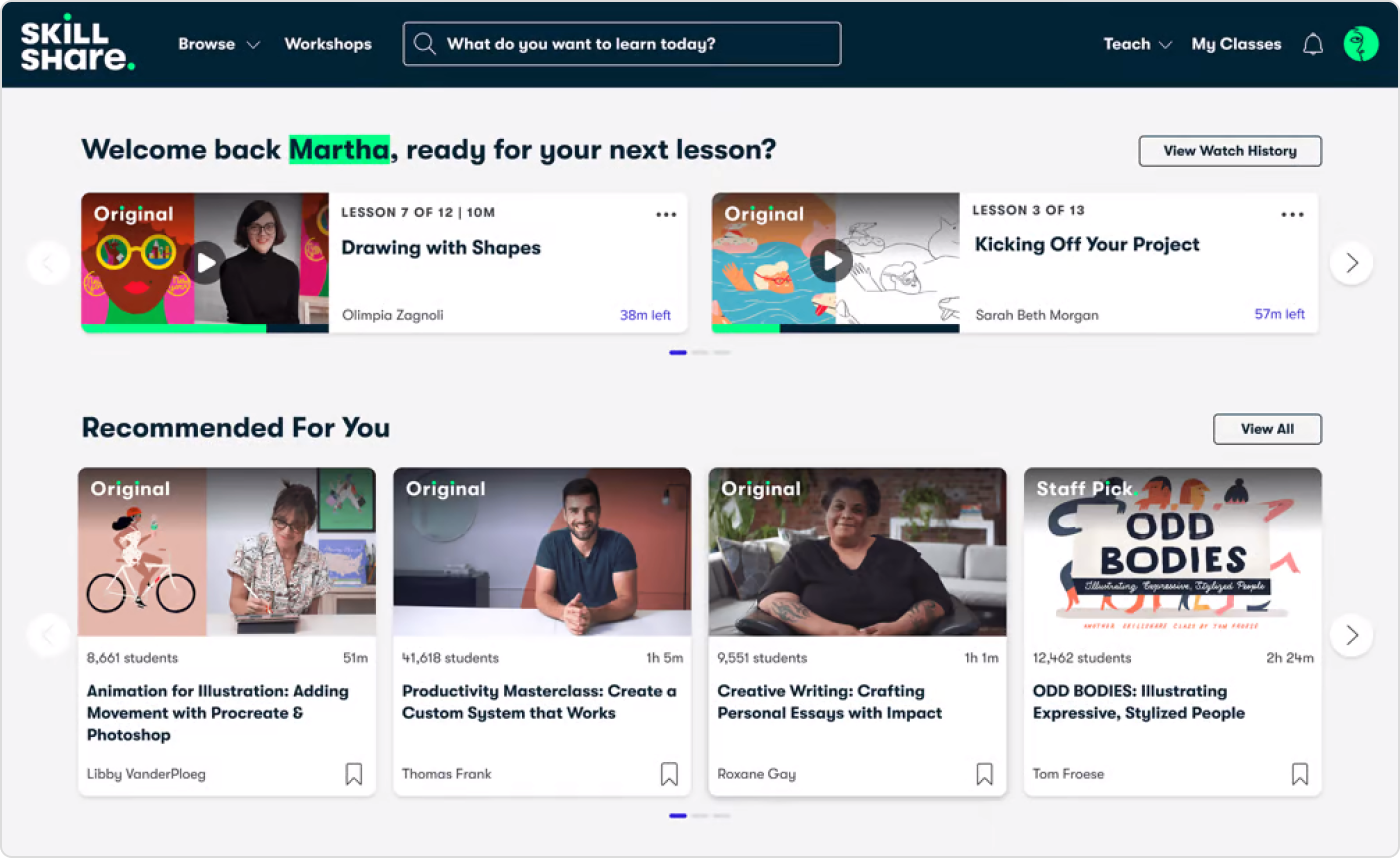
Task: Play the Drawing with Shapes lesson
Action: (205, 262)
